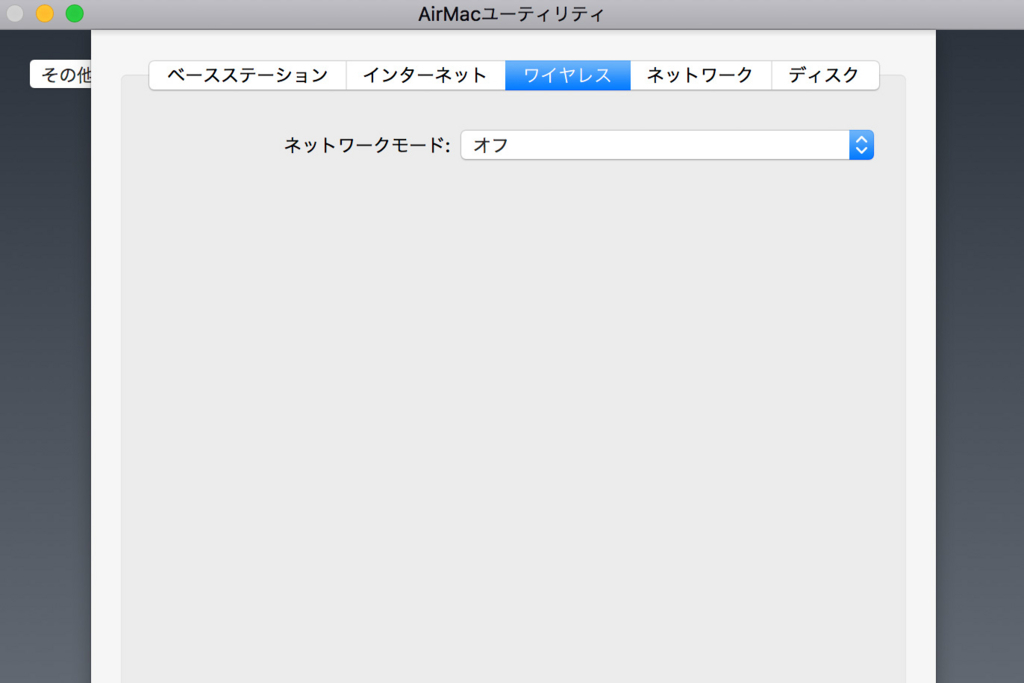Viewport: 1024px width, 683px height.
Task: Click the ネットワークモード: label text
Action: click(367, 145)
